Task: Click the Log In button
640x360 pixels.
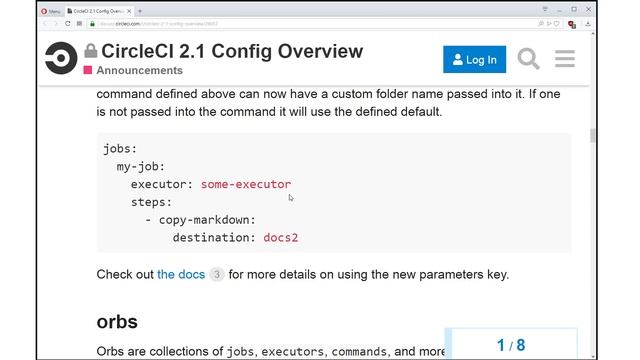Action: [474, 60]
